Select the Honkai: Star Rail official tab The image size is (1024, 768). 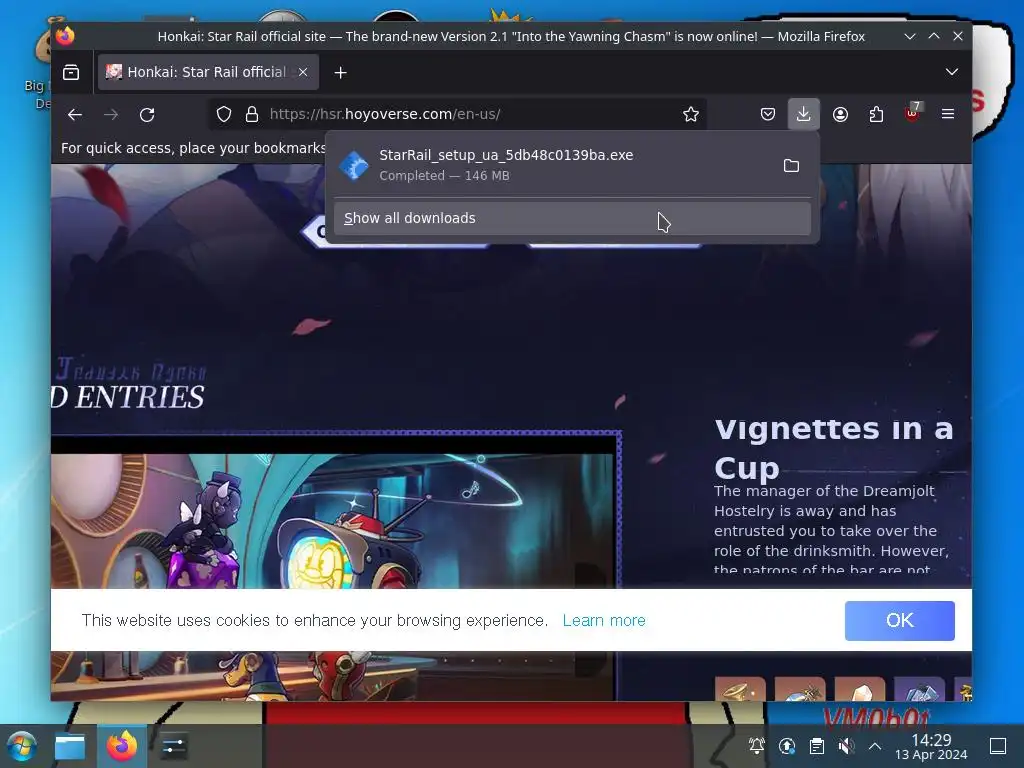click(208, 72)
